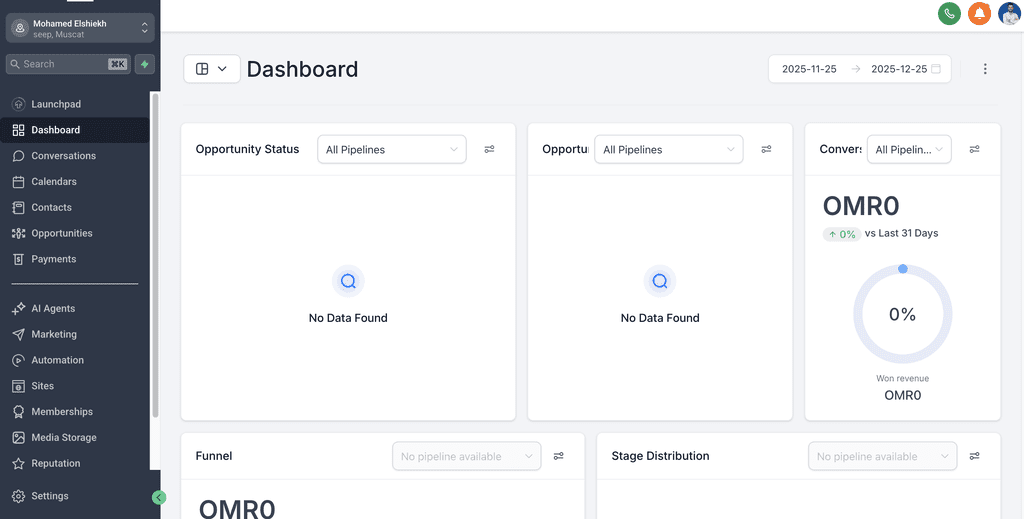This screenshot has width=1024, height=519.
Task: Open the dashboard layout switcher dropdown
Action: (x=211, y=69)
